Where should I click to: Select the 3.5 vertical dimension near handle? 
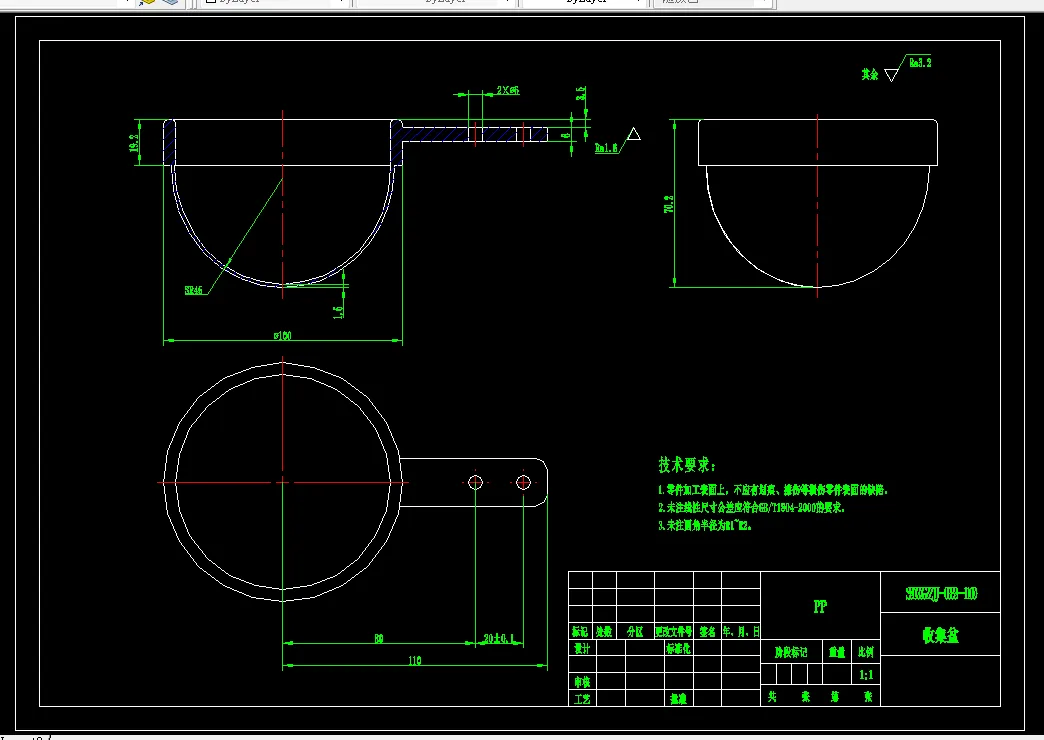coord(581,93)
